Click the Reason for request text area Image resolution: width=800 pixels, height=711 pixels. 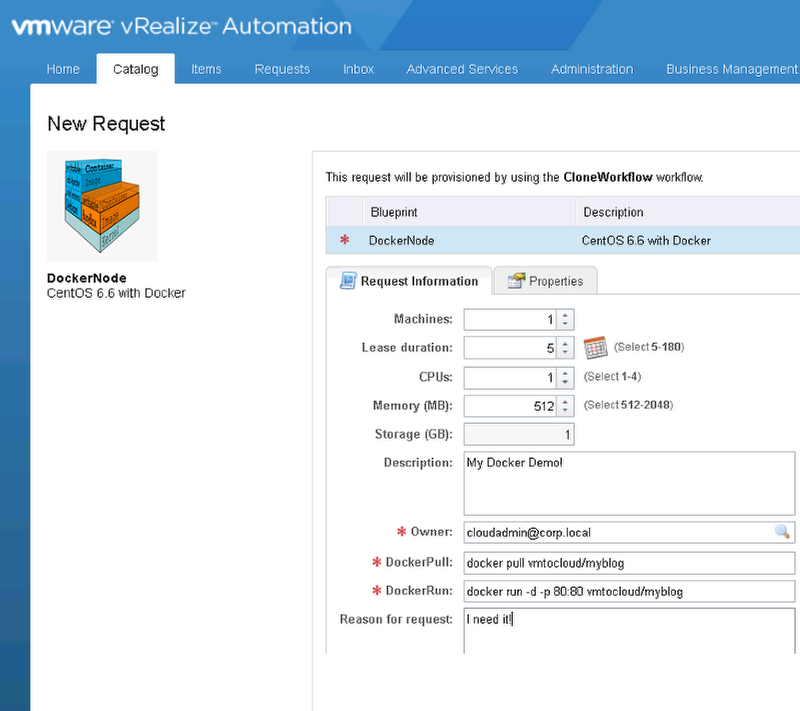[x=629, y=630]
